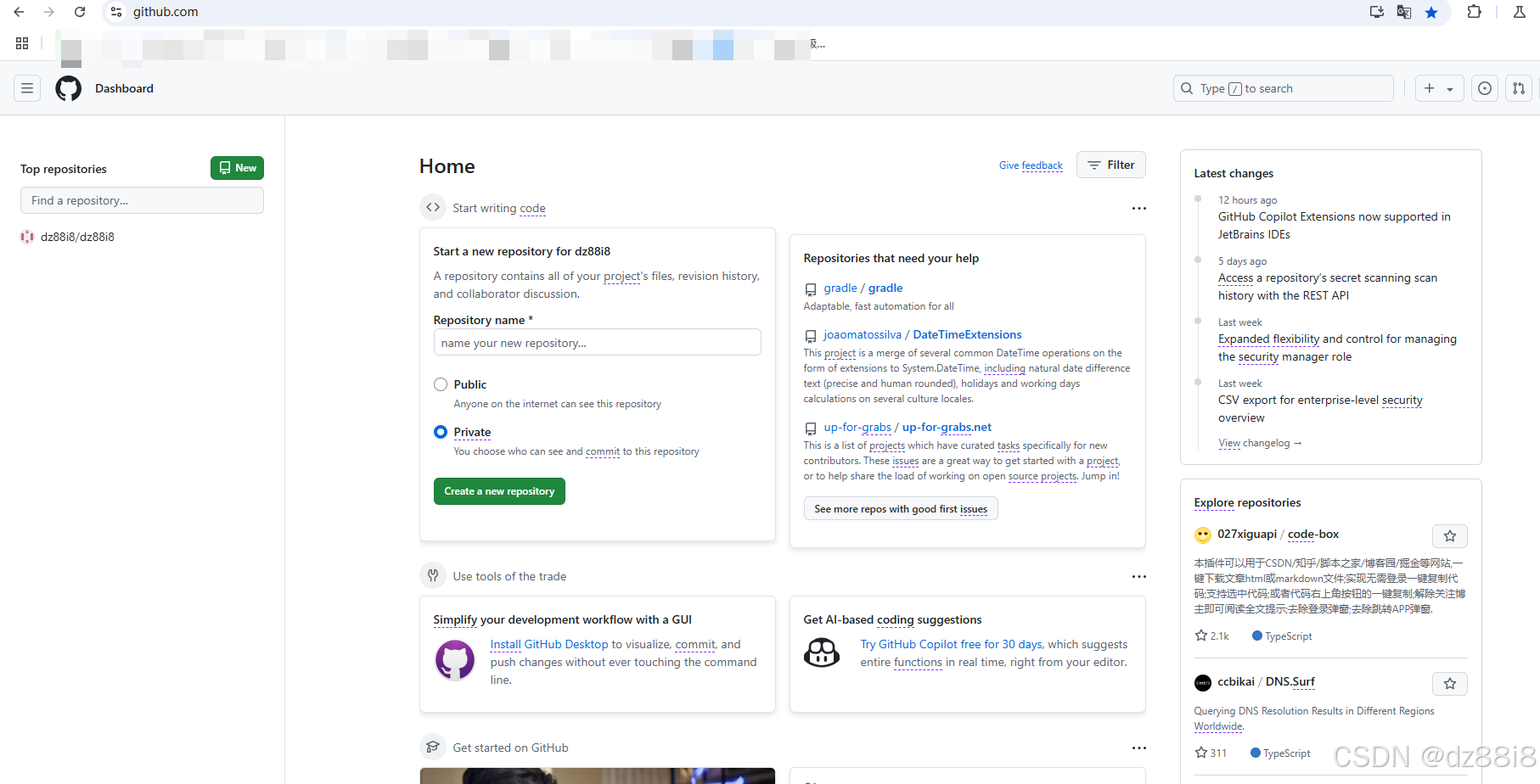Screen dimensions: 1540x784
Task: Open the translate page icon
Action: (1404, 12)
